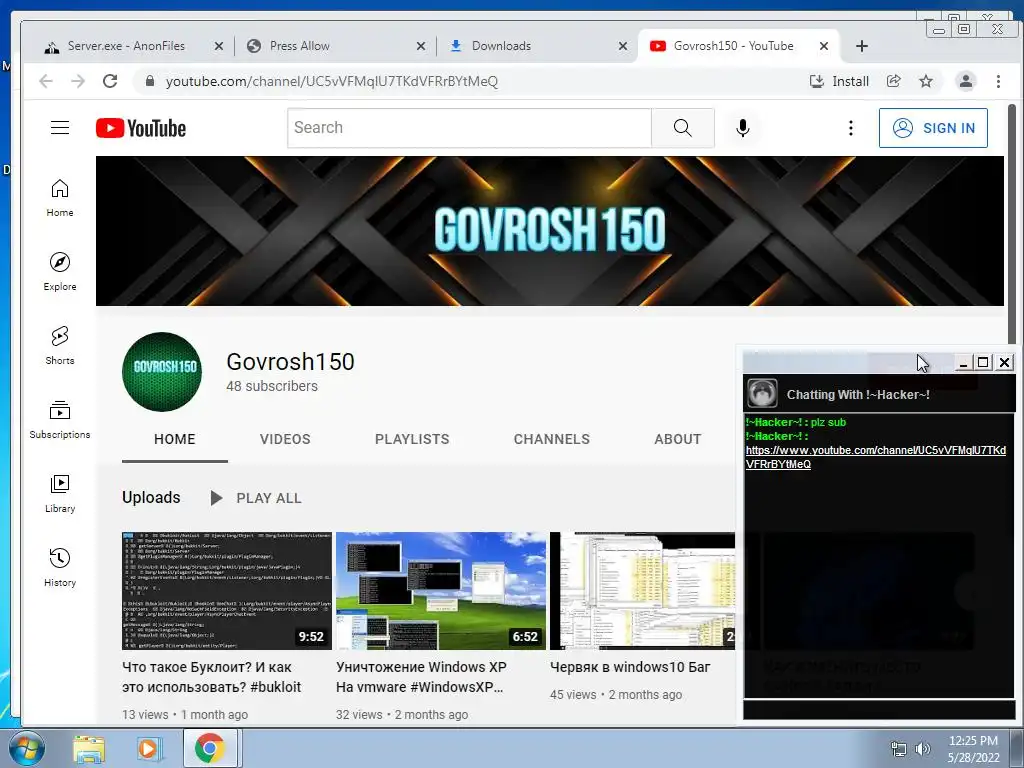The image size is (1024, 768).
Task: Open the Chrome profile avatar
Action: click(x=965, y=81)
